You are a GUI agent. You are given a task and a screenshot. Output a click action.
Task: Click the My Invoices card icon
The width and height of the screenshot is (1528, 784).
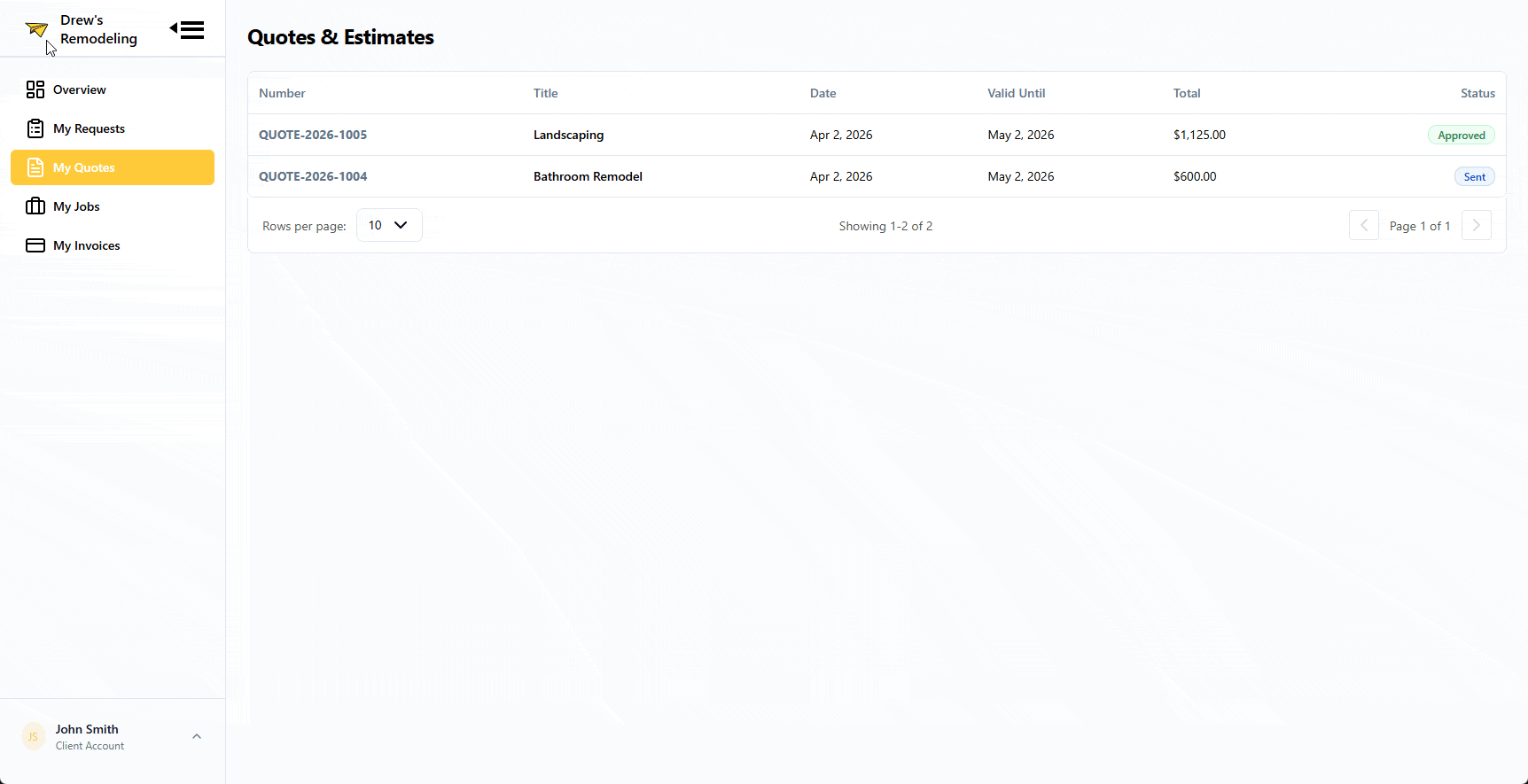pos(35,245)
